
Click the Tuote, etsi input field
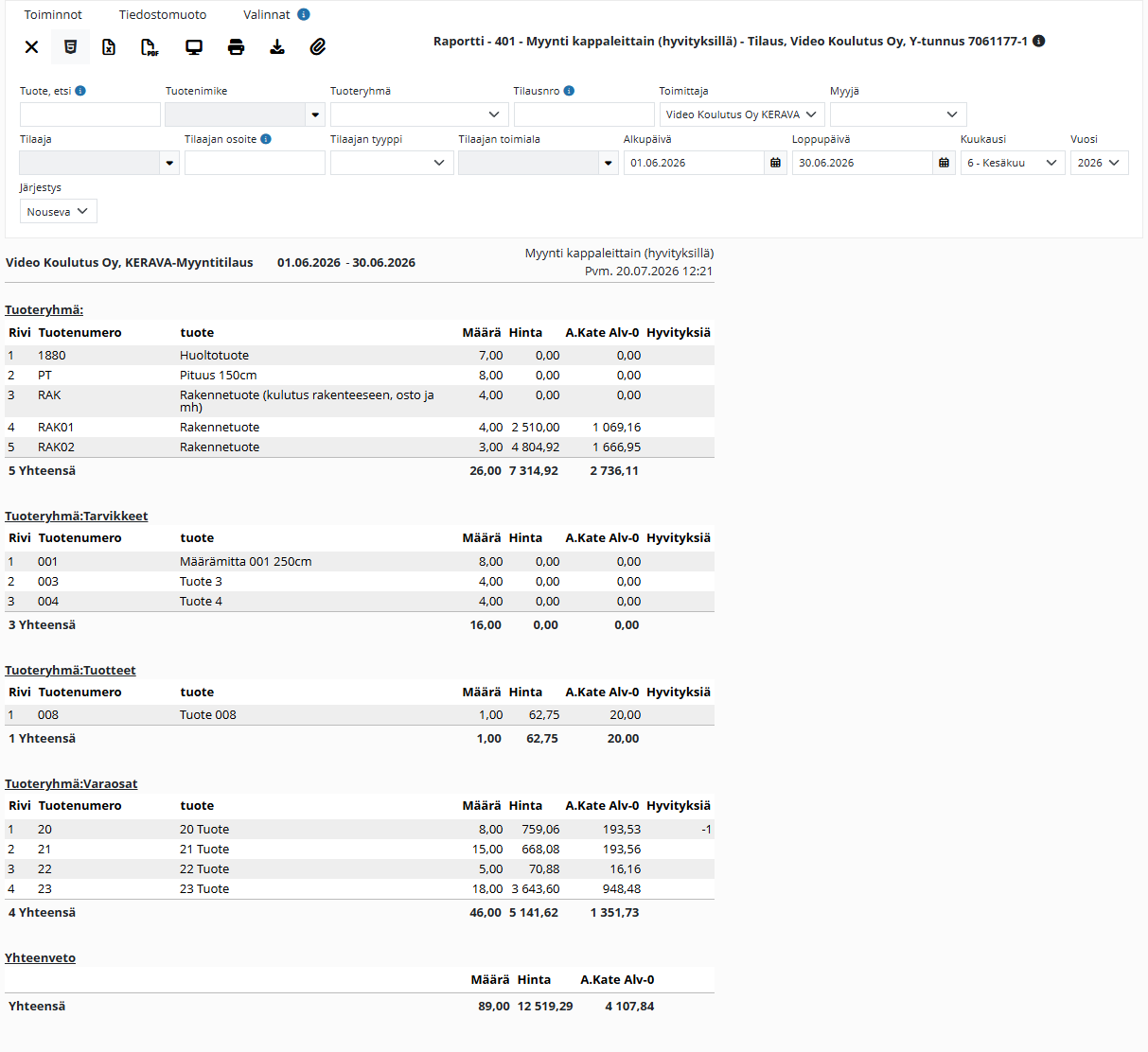(x=90, y=114)
